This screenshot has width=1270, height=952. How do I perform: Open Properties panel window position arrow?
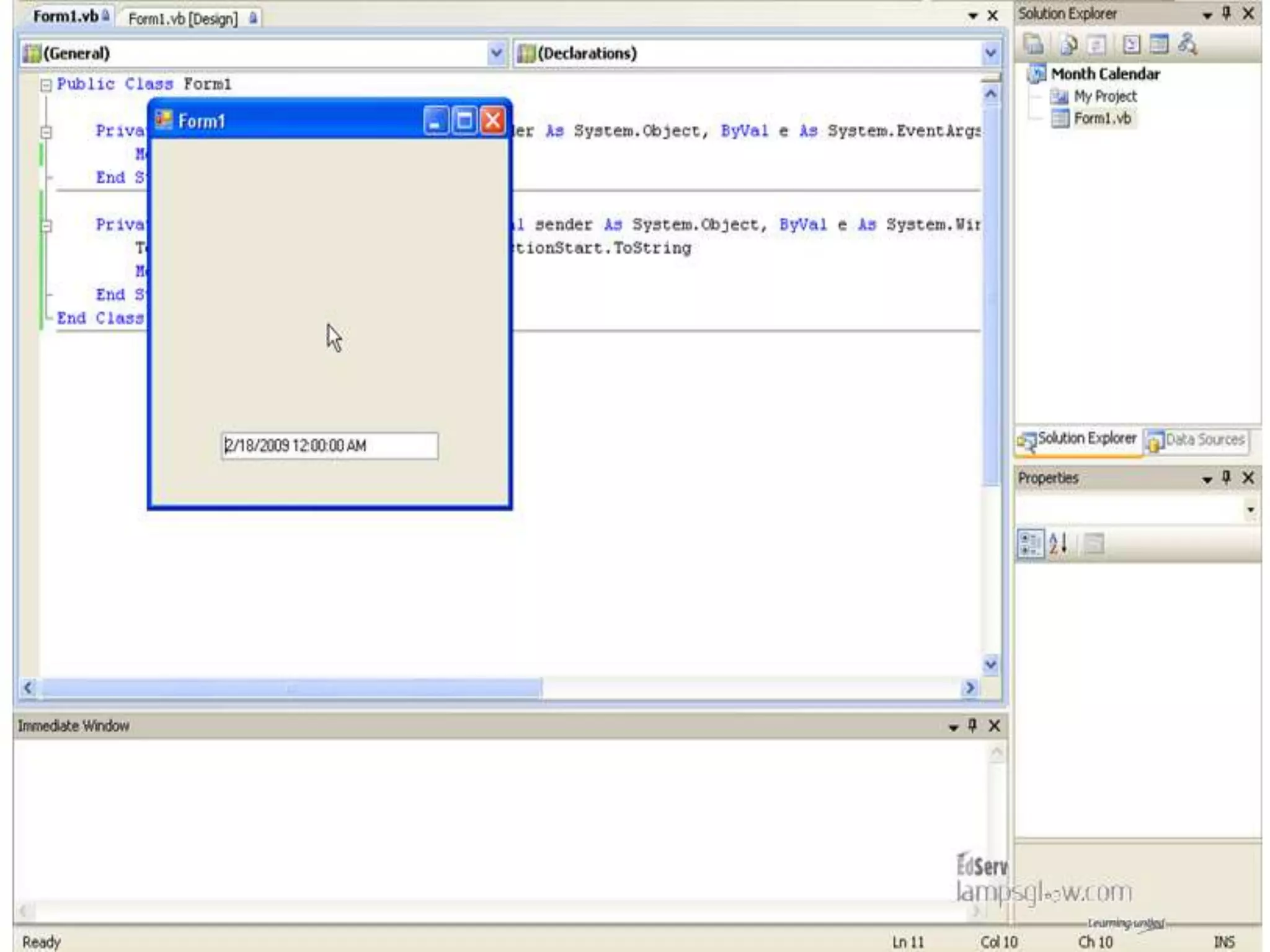(x=1207, y=479)
